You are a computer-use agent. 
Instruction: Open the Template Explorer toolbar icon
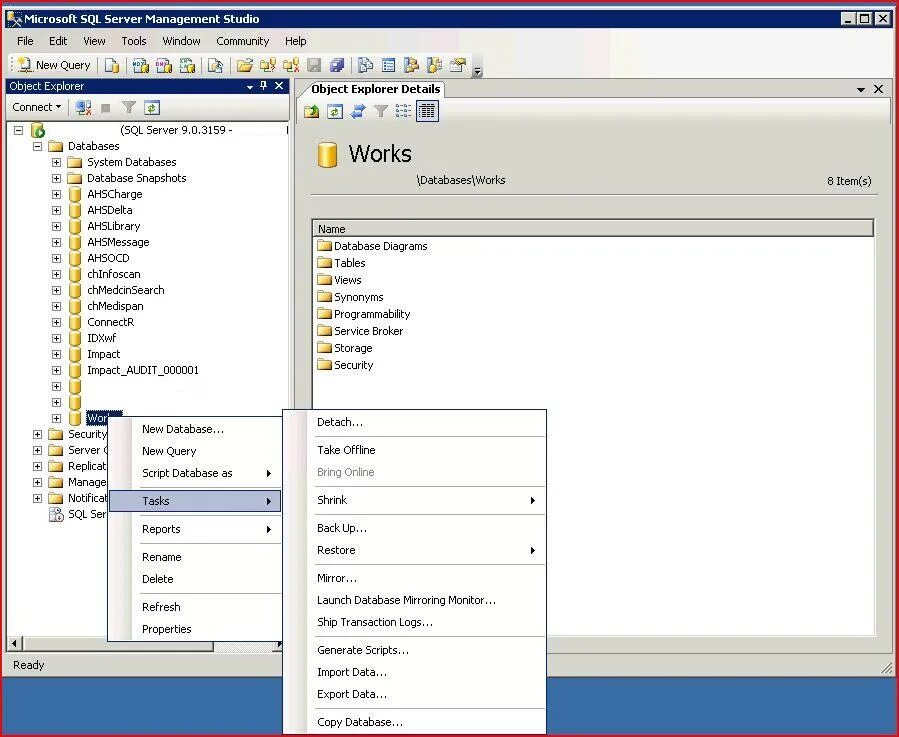(x=435, y=65)
